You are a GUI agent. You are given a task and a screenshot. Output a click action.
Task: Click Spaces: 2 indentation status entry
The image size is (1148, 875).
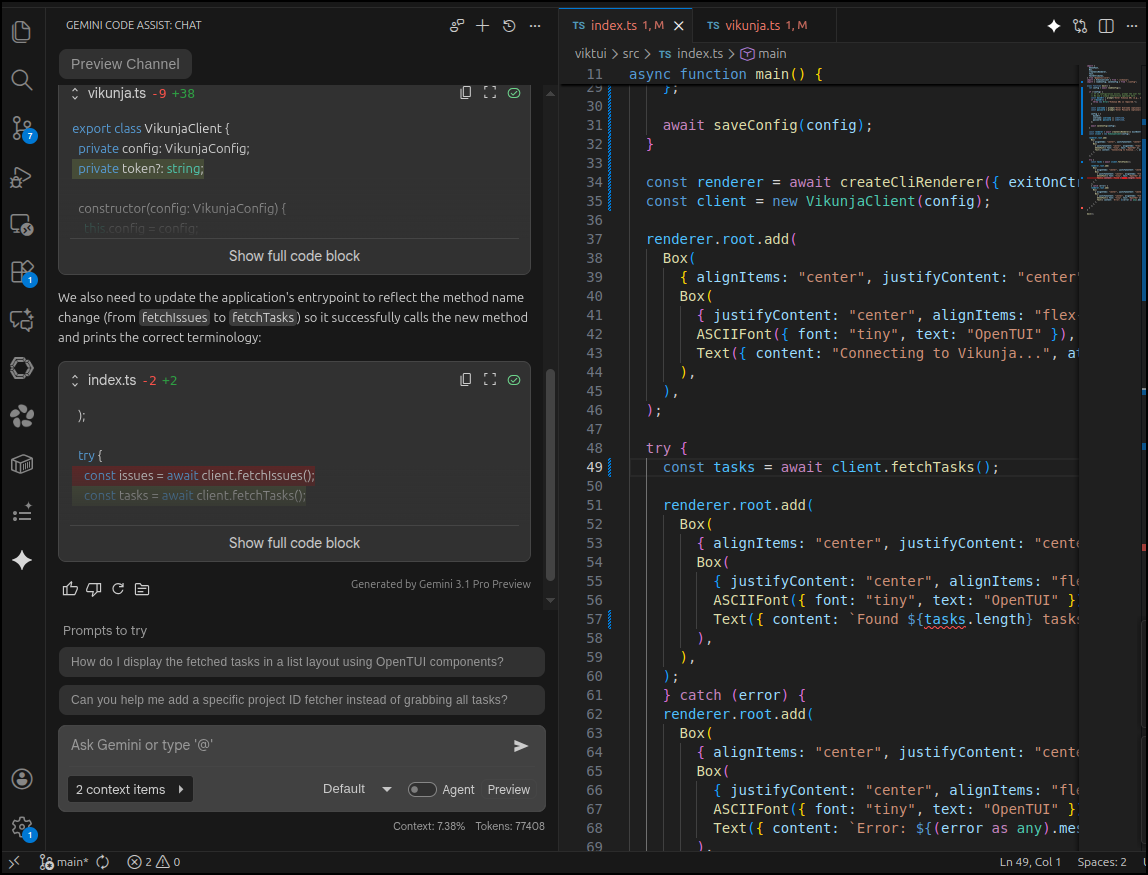[1102, 862]
